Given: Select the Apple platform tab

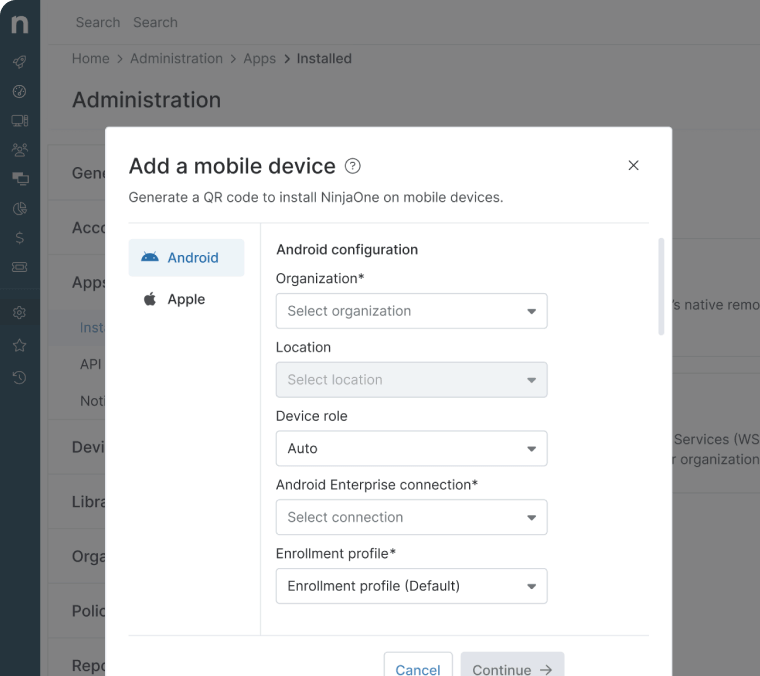Looking at the screenshot, I should pyautogui.click(x=186, y=299).
